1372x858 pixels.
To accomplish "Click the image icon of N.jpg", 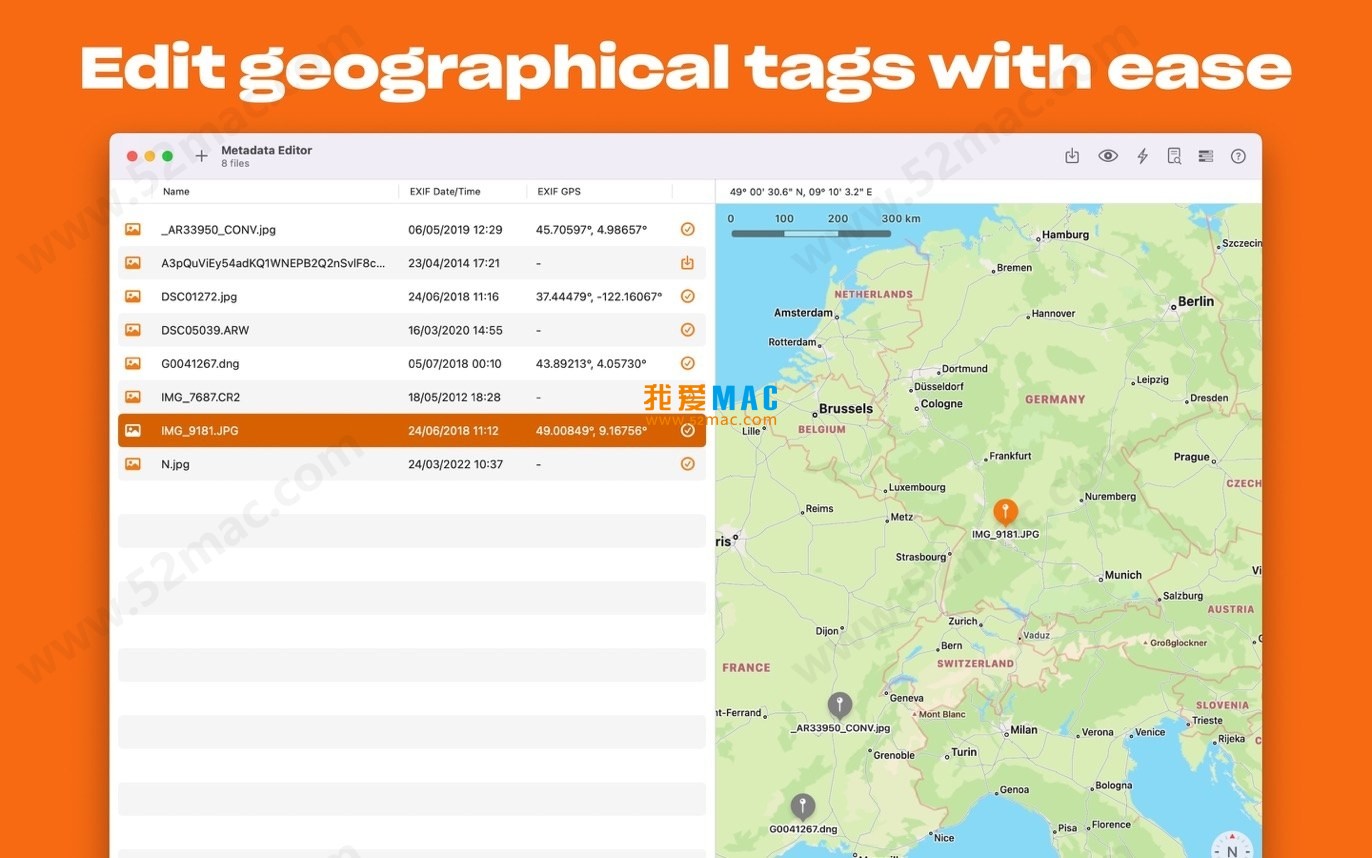I will pyautogui.click(x=132, y=464).
